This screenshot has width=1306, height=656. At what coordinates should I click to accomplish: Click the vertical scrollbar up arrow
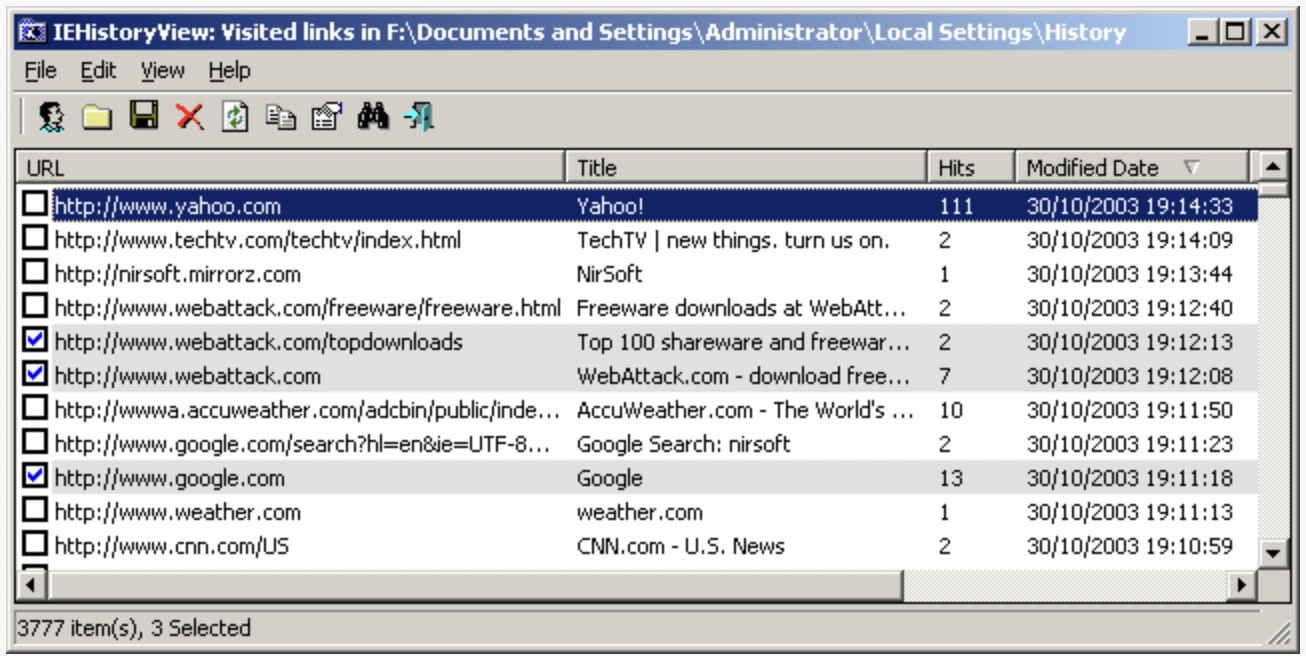pyautogui.click(x=1272, y=165)
